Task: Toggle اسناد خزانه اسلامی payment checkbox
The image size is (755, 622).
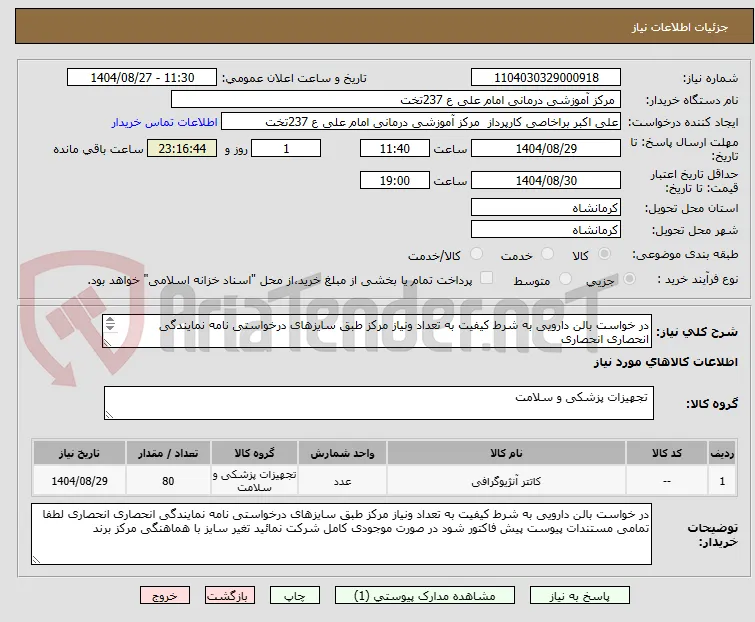Action: [x=487, y=278]
